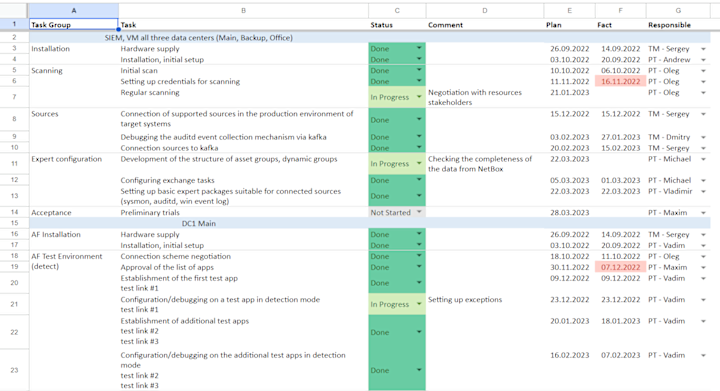Click the Fact header cell

pyautogui.click(x=620, y=25)
